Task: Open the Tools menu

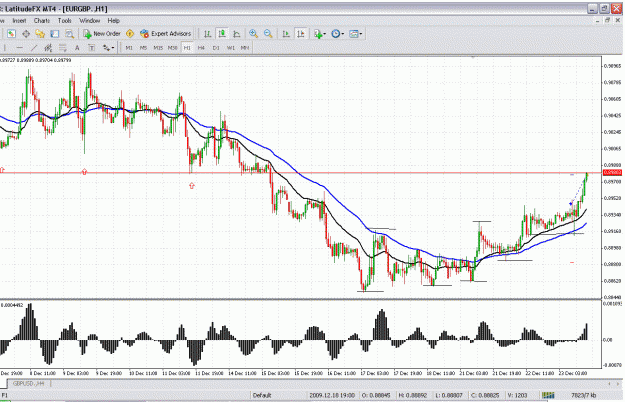Action: (x=65, y=21)
